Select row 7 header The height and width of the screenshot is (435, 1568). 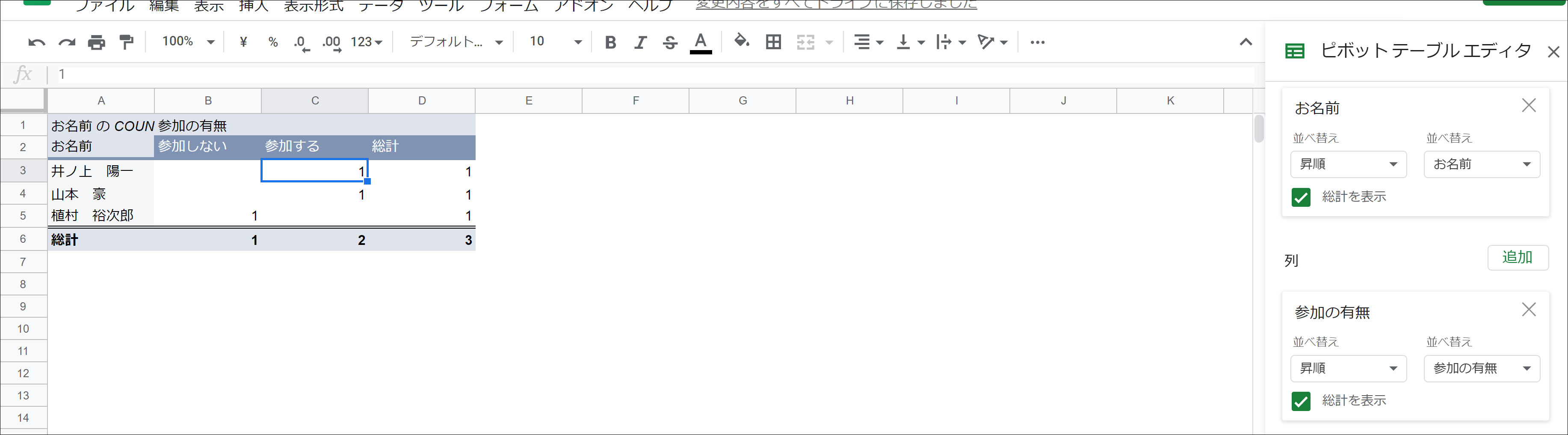[x=23, y=262]
